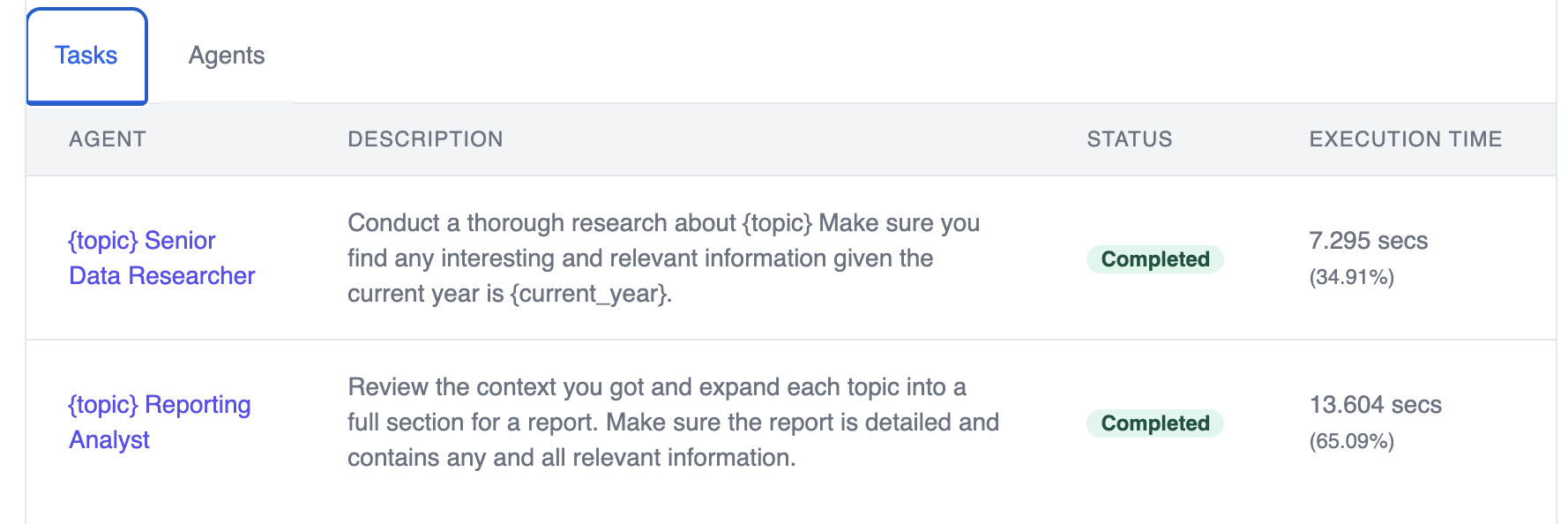Switch to the Agents tab
Viewport: 1568px width, 524px height.
227,56
